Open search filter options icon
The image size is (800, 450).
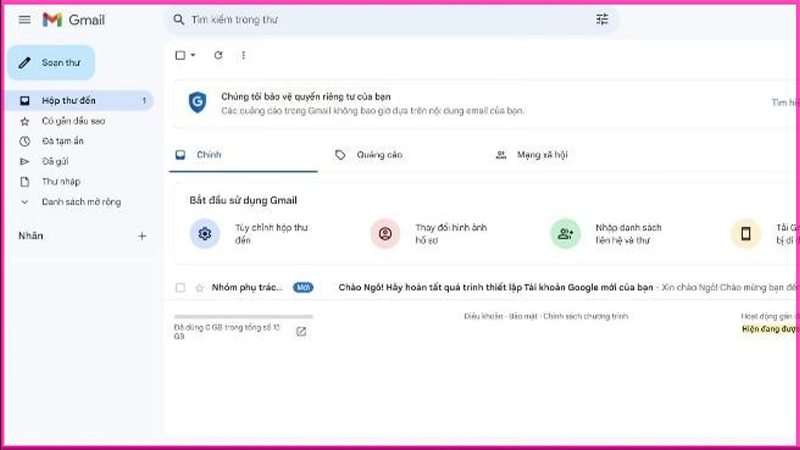pyautogui.click(x=602, y=19)
